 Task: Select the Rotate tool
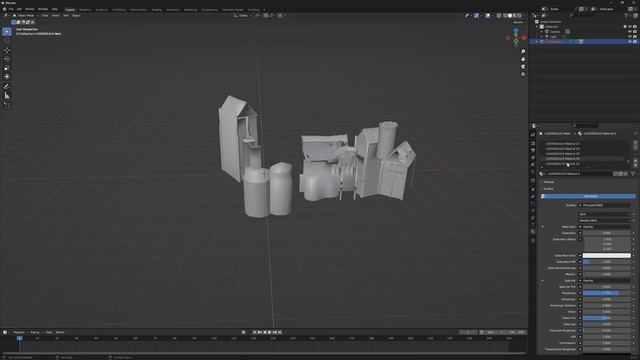coord(7,59)
